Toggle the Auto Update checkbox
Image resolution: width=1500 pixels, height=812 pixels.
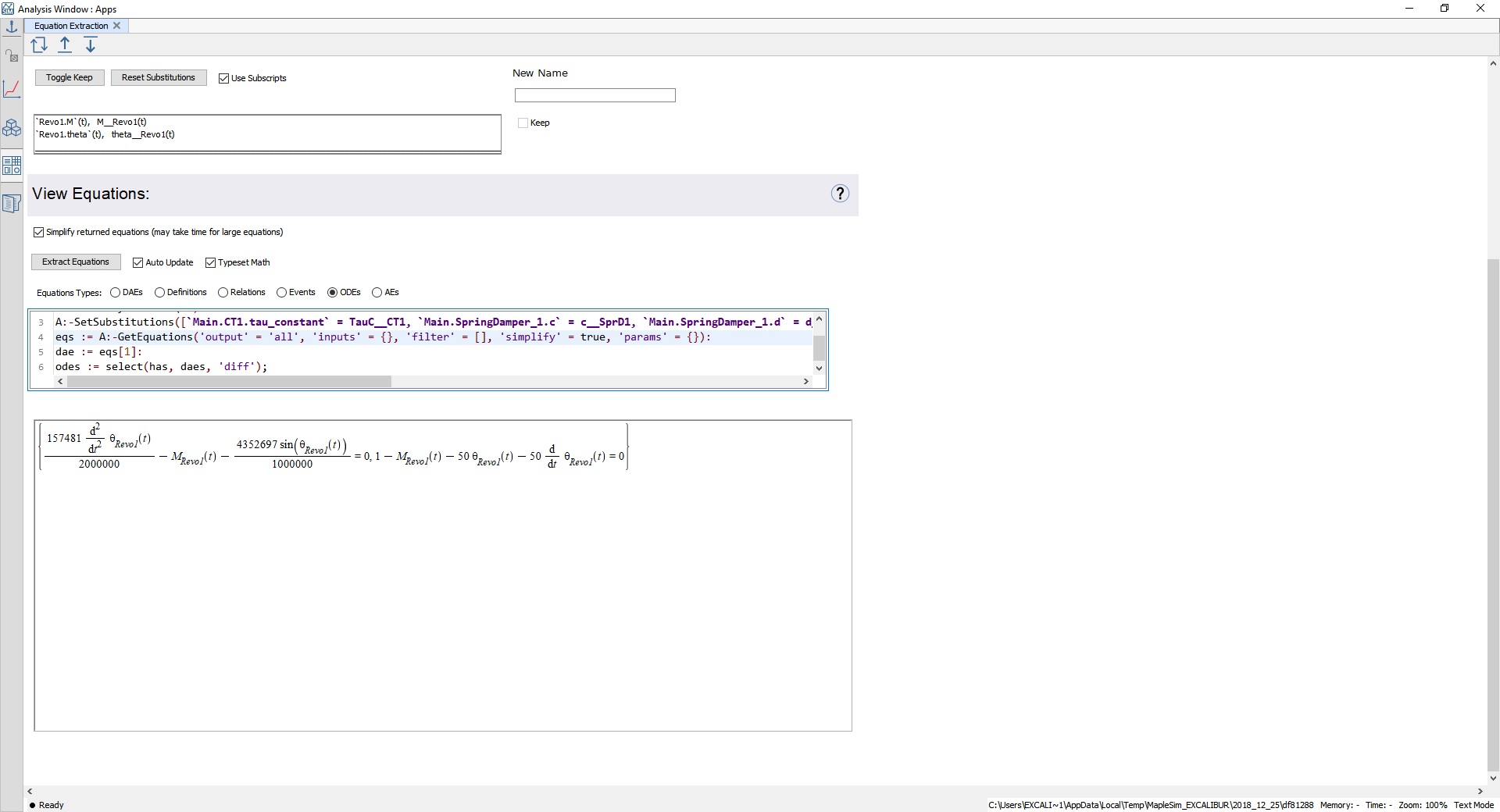[x=138, y=262]
